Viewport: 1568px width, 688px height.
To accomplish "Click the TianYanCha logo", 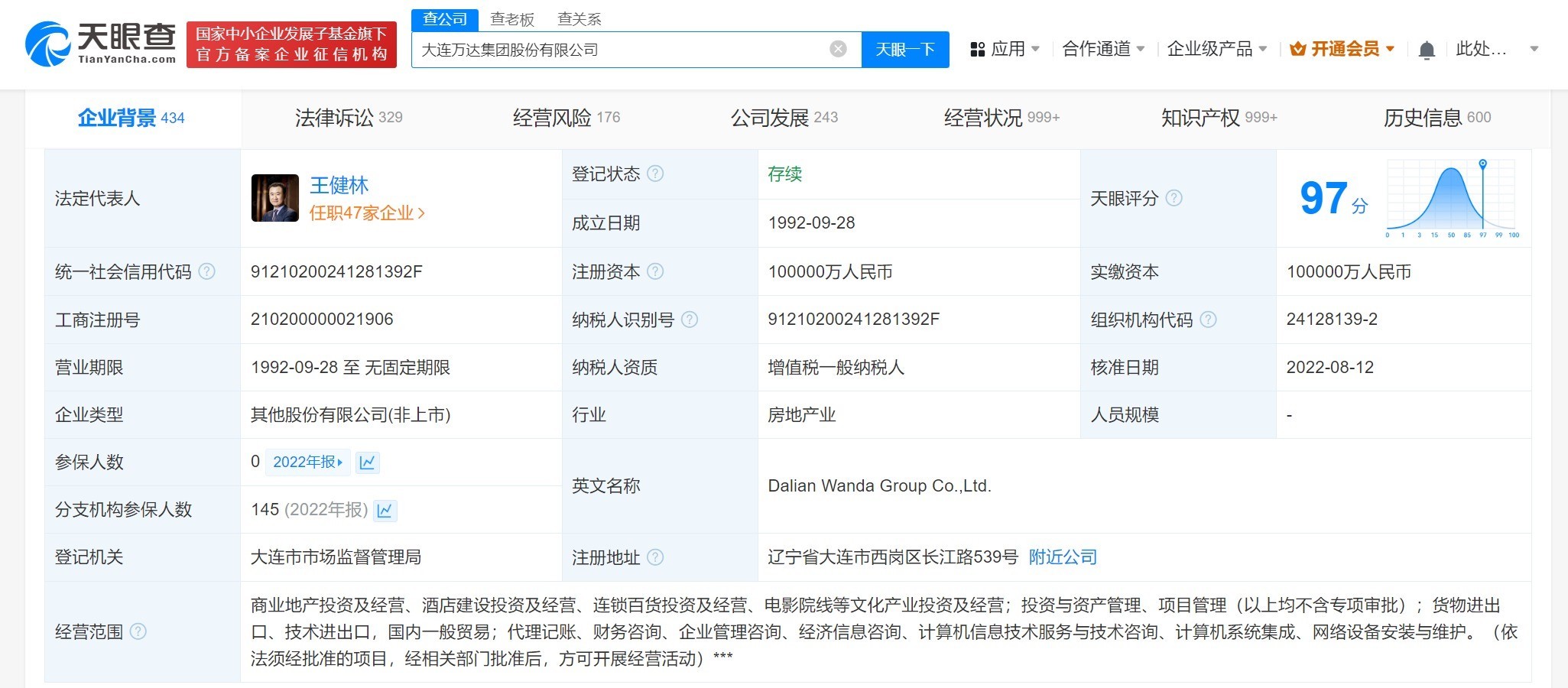I will (x=100, y=44).
